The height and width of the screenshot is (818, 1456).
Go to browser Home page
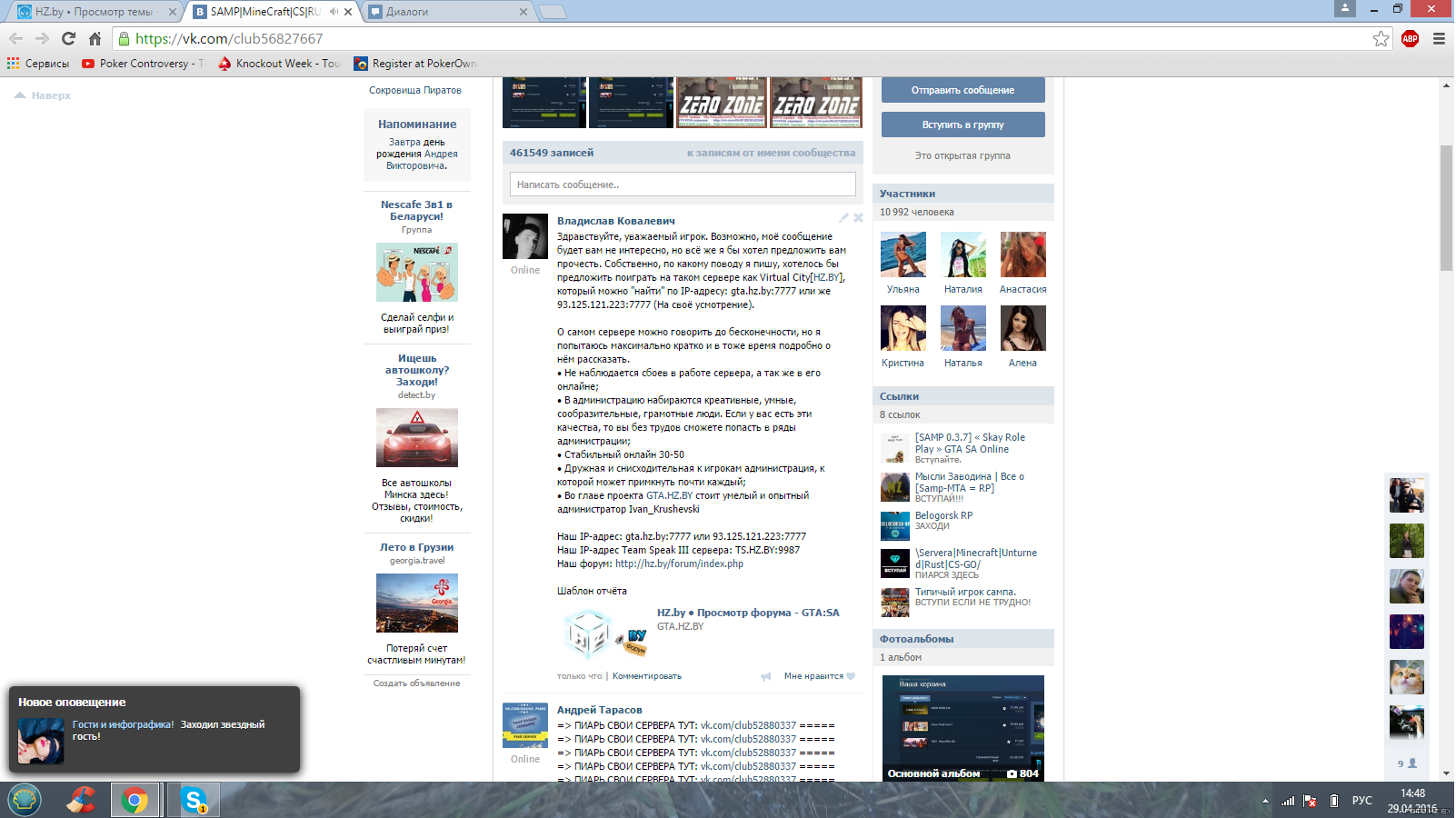click(x=95, y=38)
